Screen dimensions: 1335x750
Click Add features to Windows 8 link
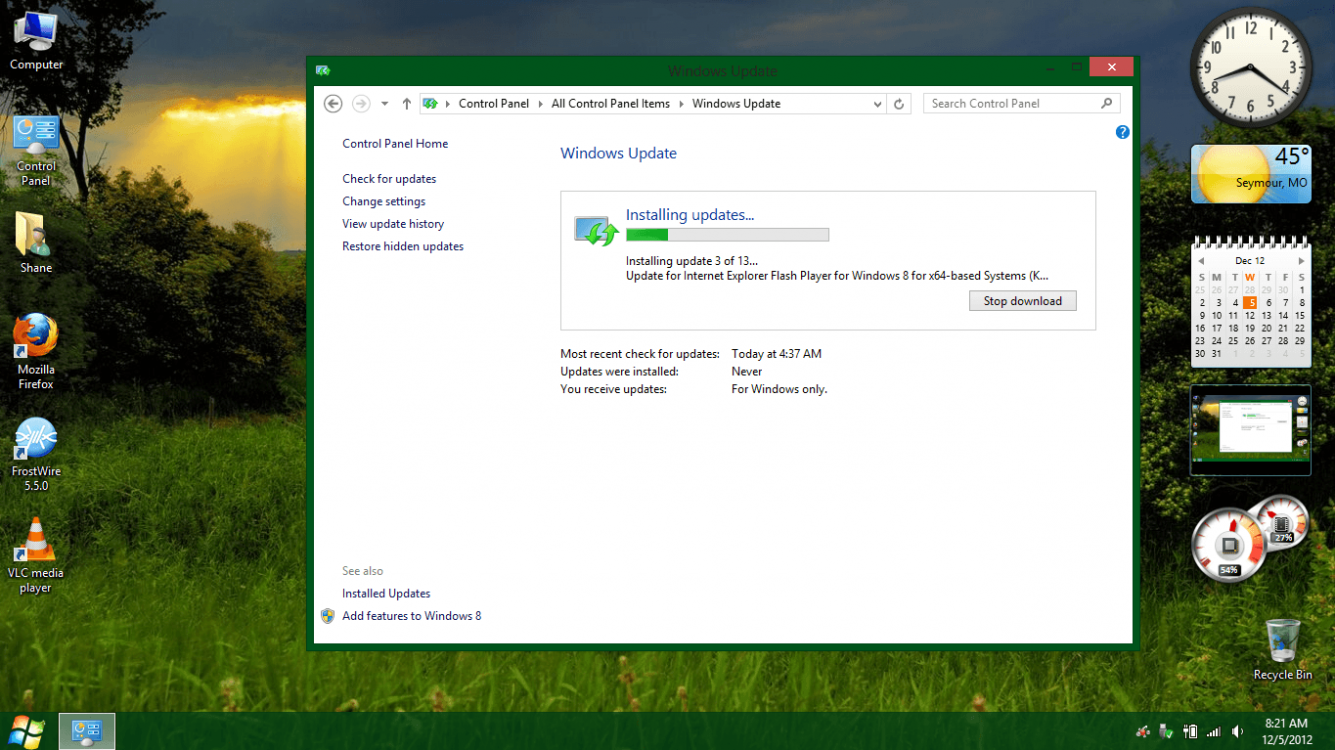(x=412, y=616)
